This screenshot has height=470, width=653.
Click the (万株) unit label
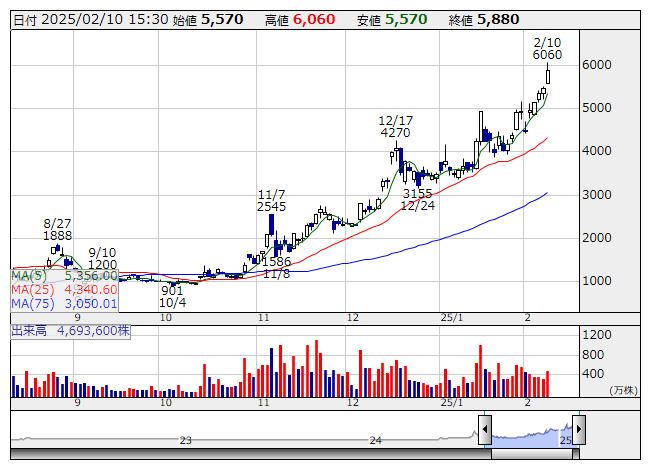click(x=623, y=390)
